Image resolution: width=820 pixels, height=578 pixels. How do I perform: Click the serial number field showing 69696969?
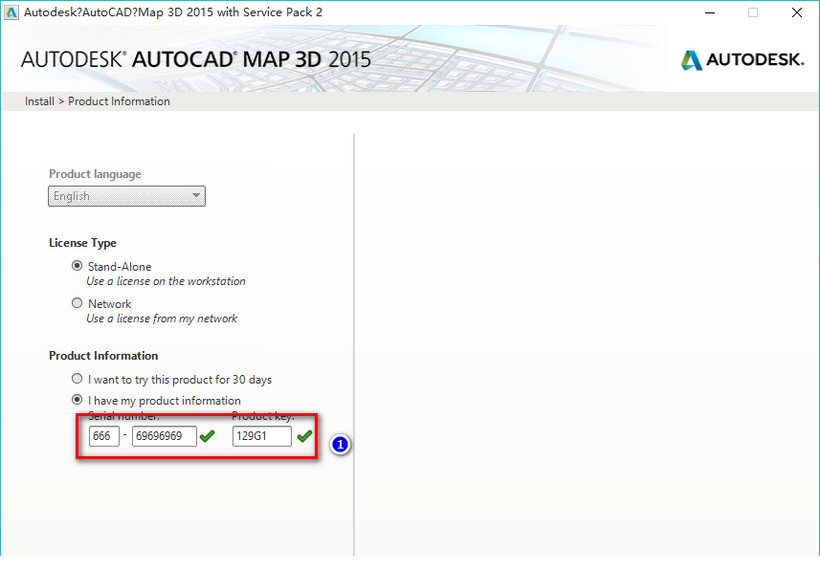[x=164, y=436]
